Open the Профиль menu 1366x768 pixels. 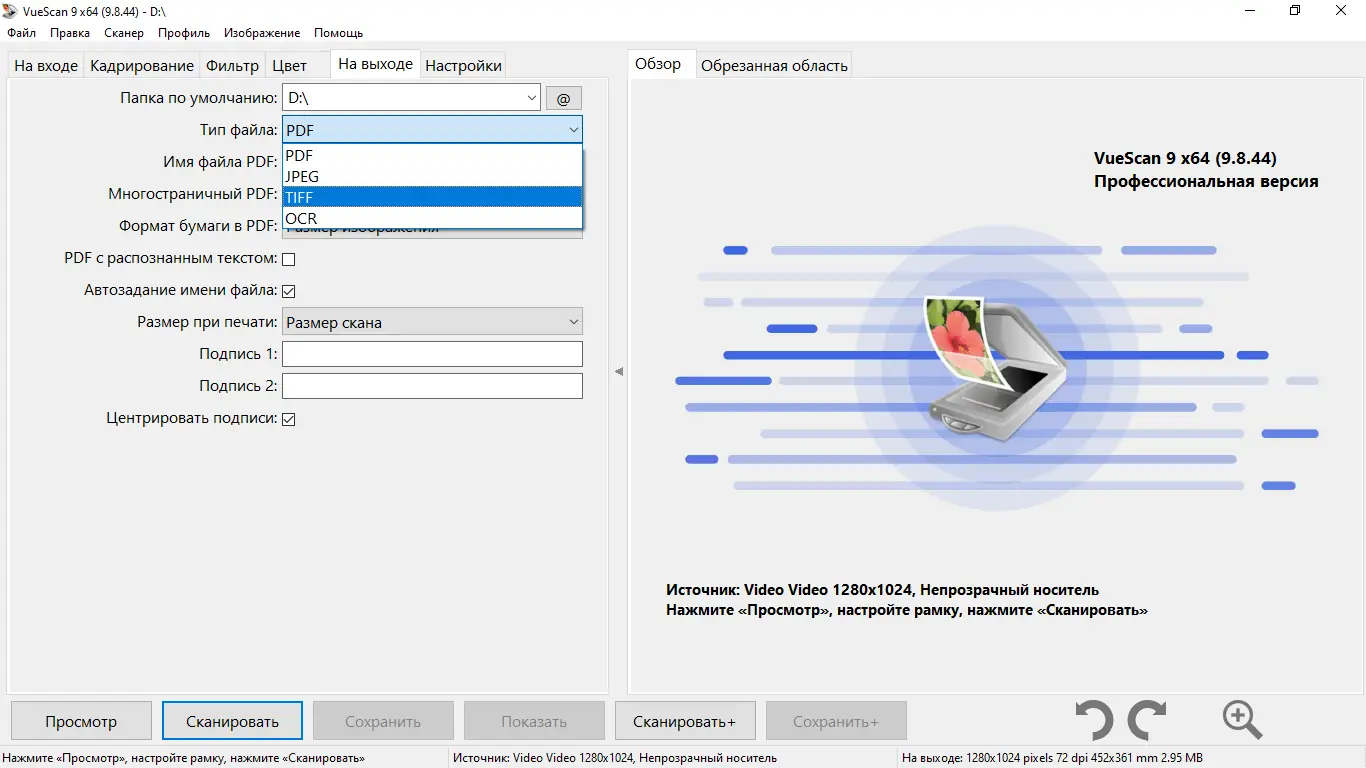point(184,33)
